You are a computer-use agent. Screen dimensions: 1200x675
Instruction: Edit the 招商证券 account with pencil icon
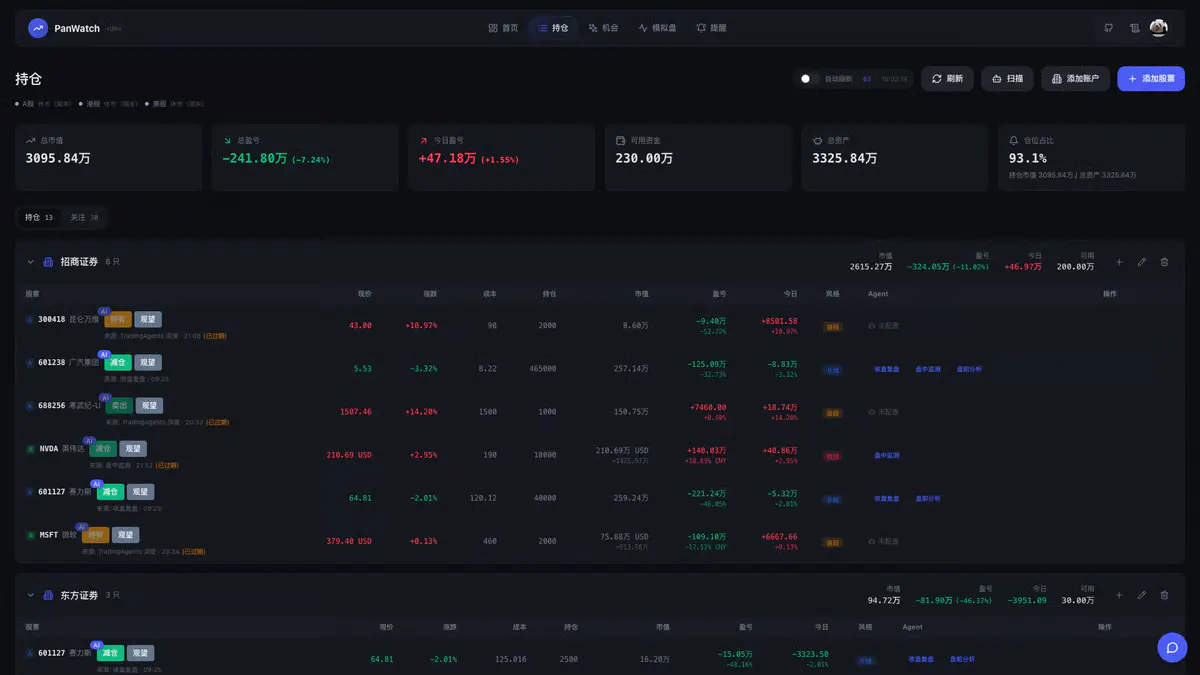pos(1142,262)
